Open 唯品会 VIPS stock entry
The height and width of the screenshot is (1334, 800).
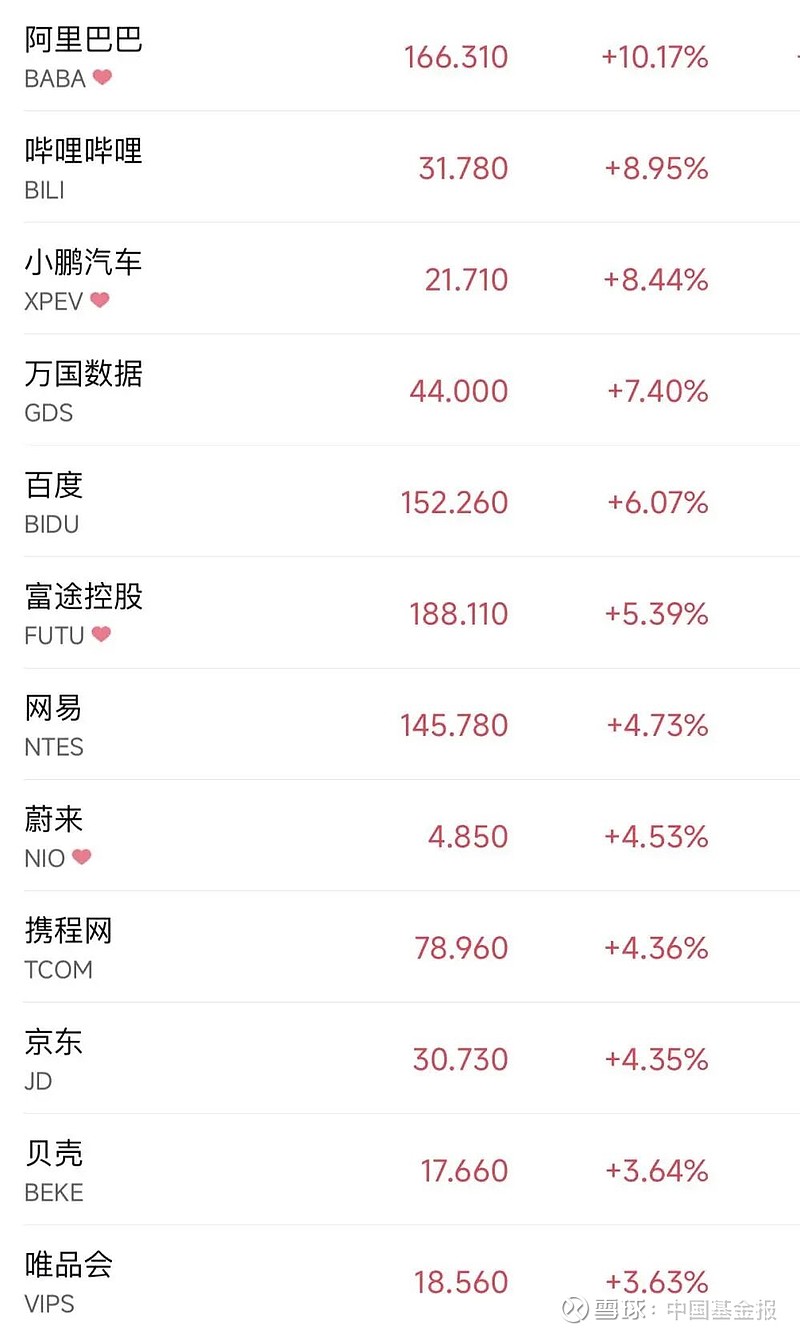coord(69,1265)
